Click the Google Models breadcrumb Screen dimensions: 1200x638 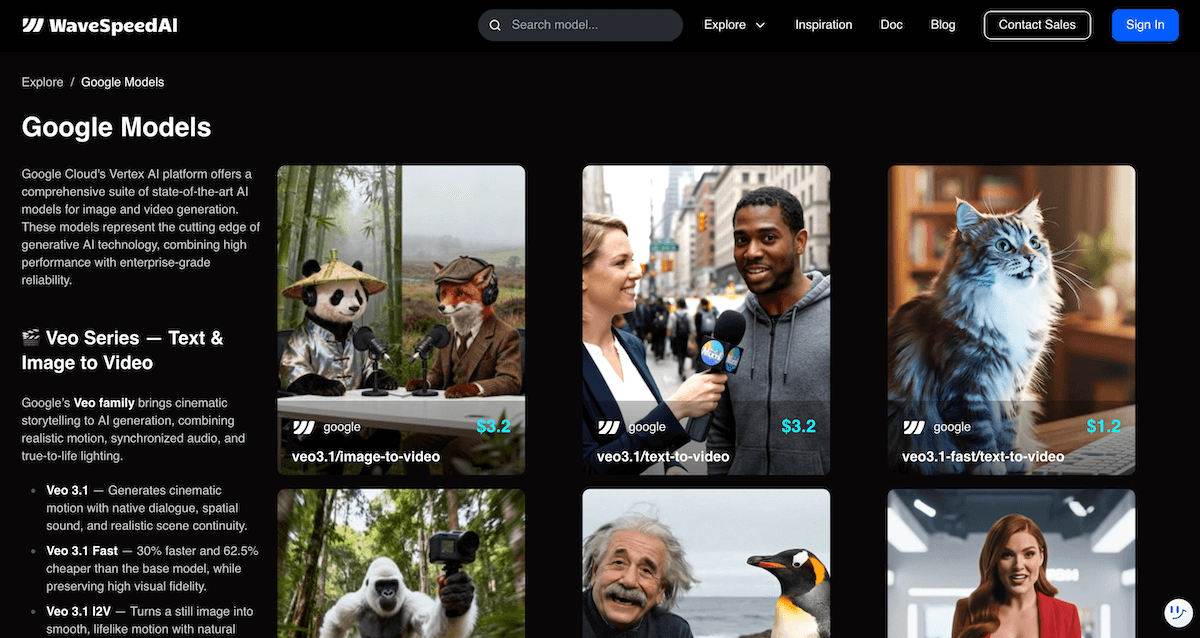(122, 82)
